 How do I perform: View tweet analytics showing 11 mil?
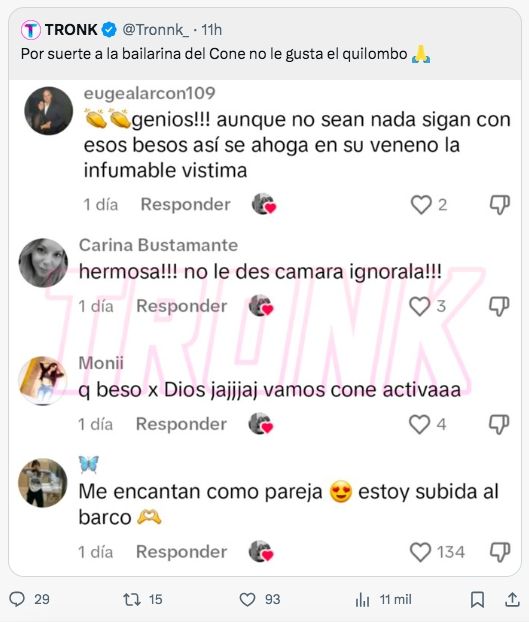point(362,600)
